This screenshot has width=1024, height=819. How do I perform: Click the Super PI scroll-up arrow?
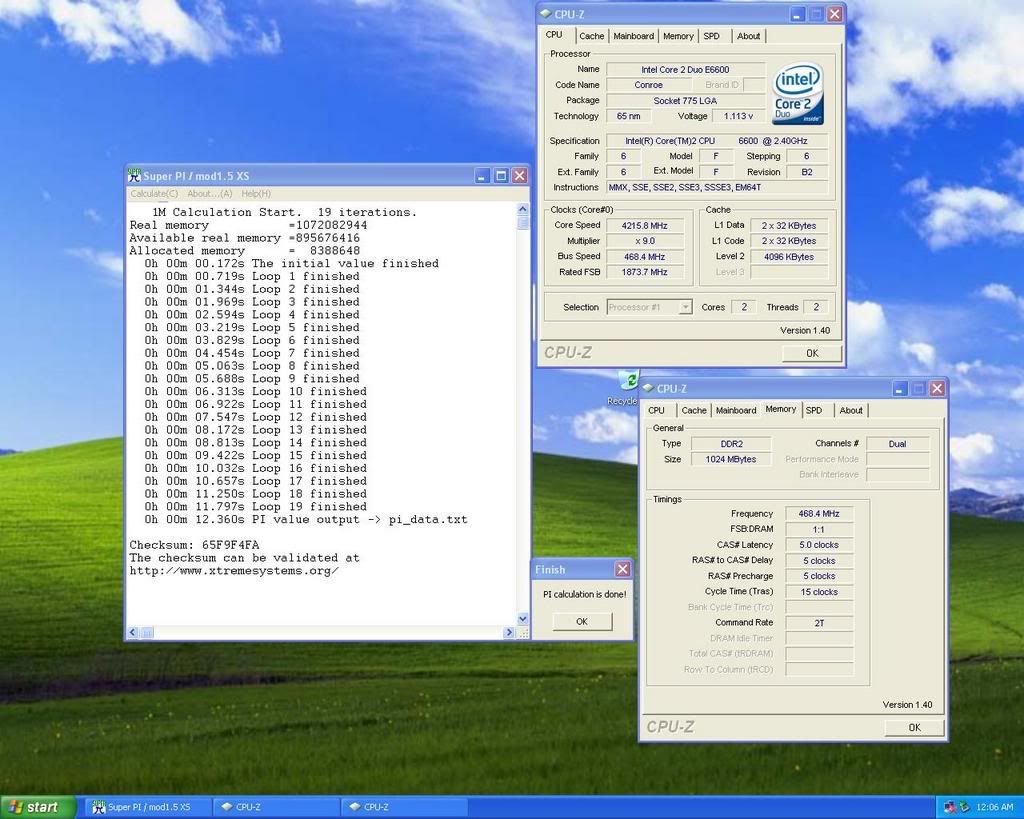coord(522,210)
